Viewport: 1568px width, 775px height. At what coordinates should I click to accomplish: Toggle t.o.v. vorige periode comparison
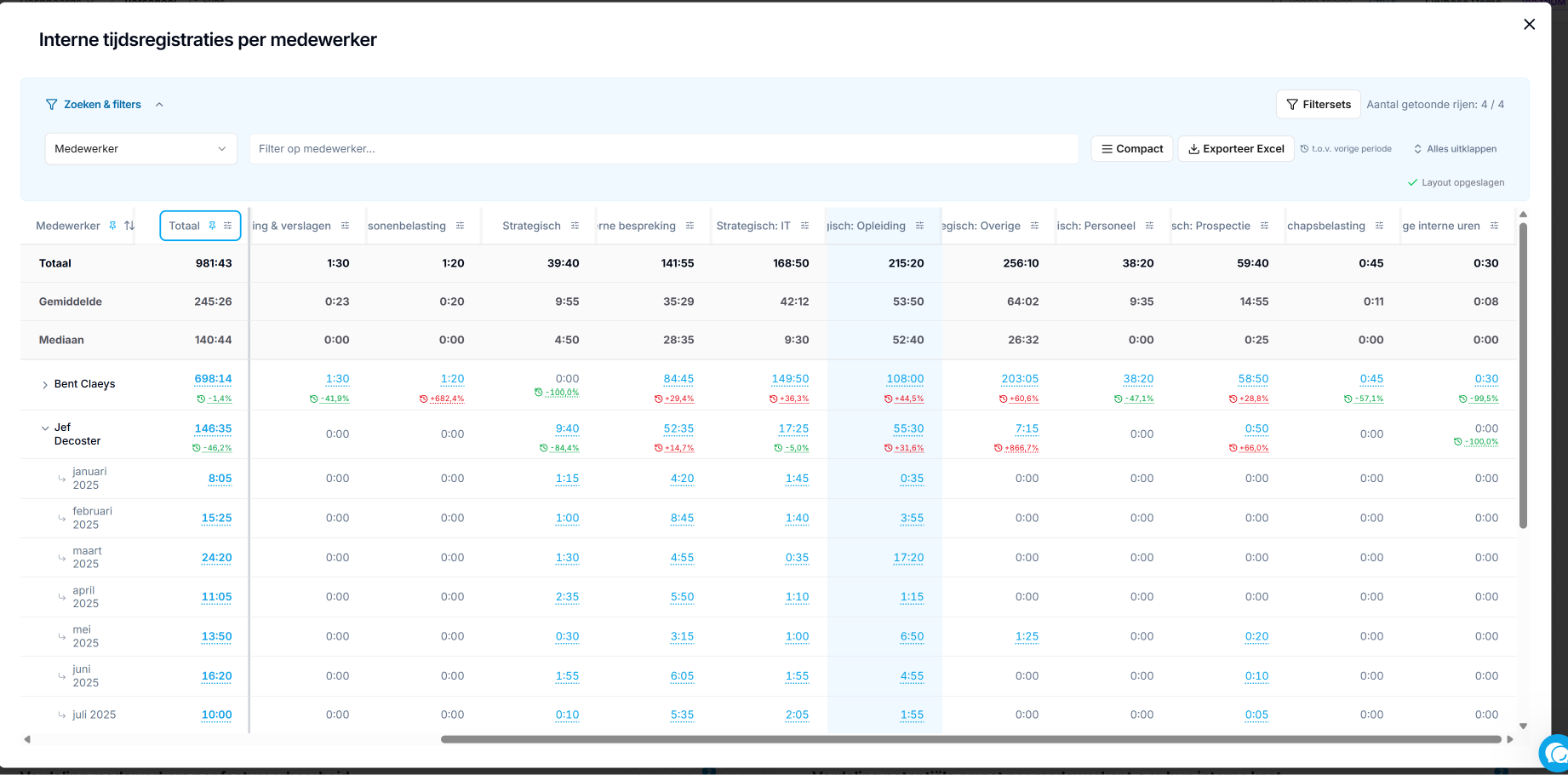[x=1346, y=149]
